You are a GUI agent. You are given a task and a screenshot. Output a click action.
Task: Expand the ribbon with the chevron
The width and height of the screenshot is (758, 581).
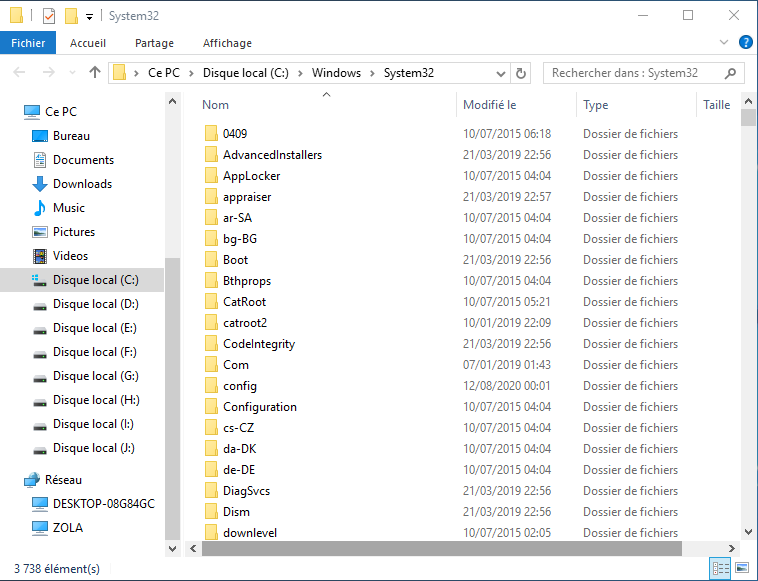(724, 43)
